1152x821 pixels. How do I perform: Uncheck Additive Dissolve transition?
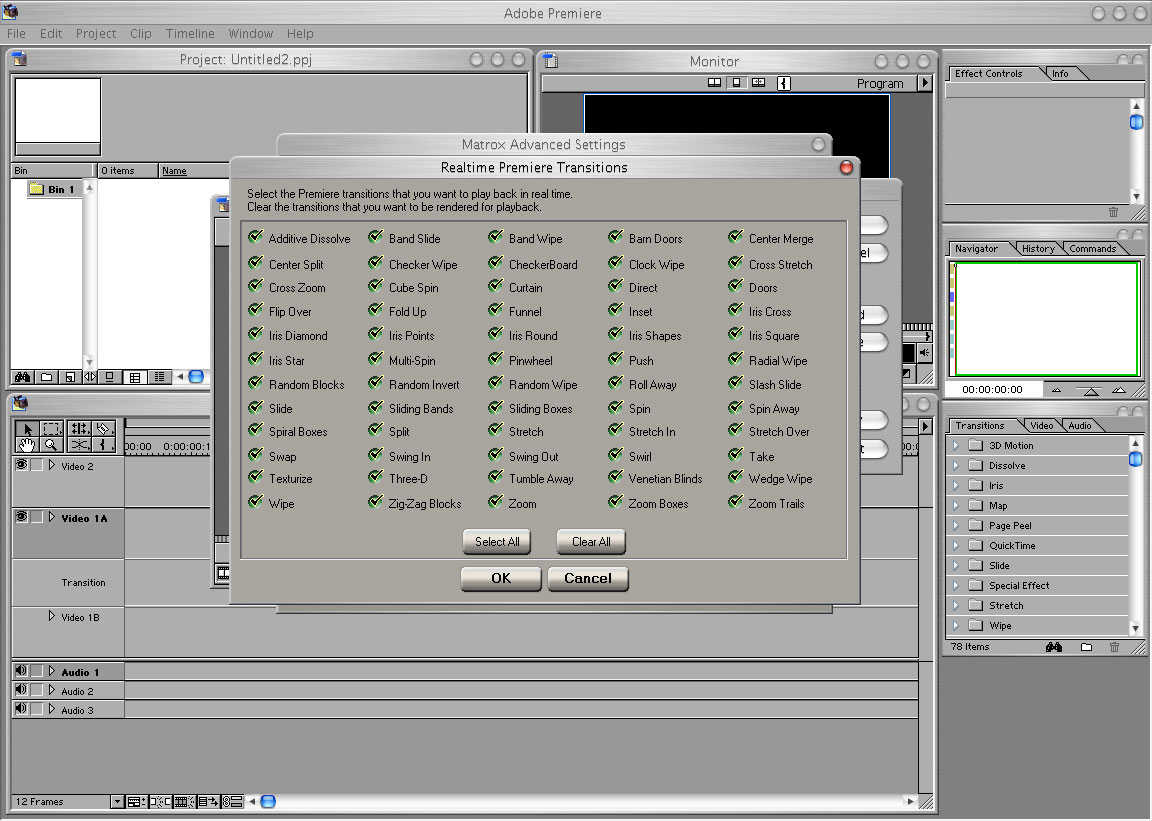point(256,237)
